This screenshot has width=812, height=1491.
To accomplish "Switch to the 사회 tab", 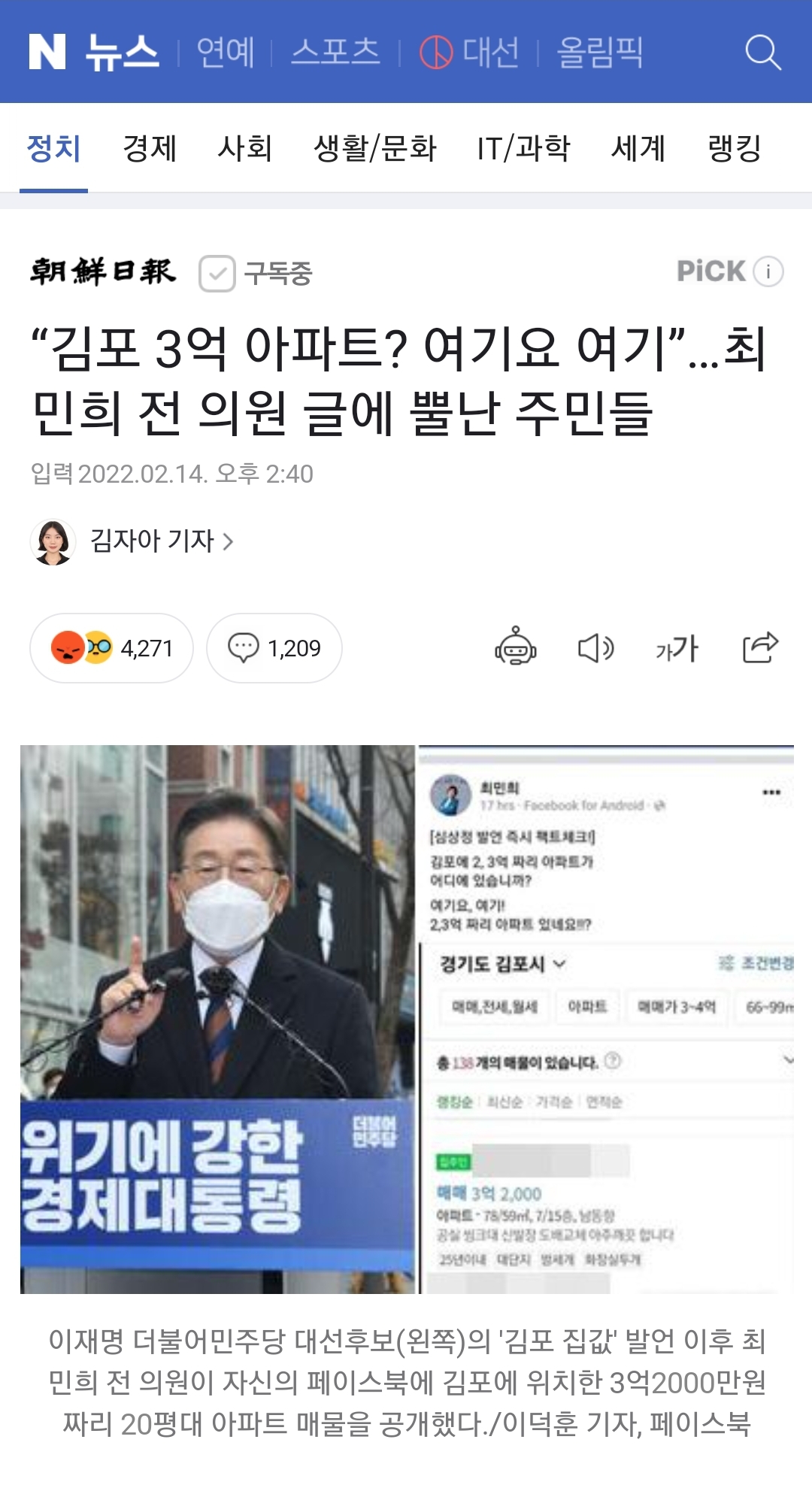I will pos(244,147).
